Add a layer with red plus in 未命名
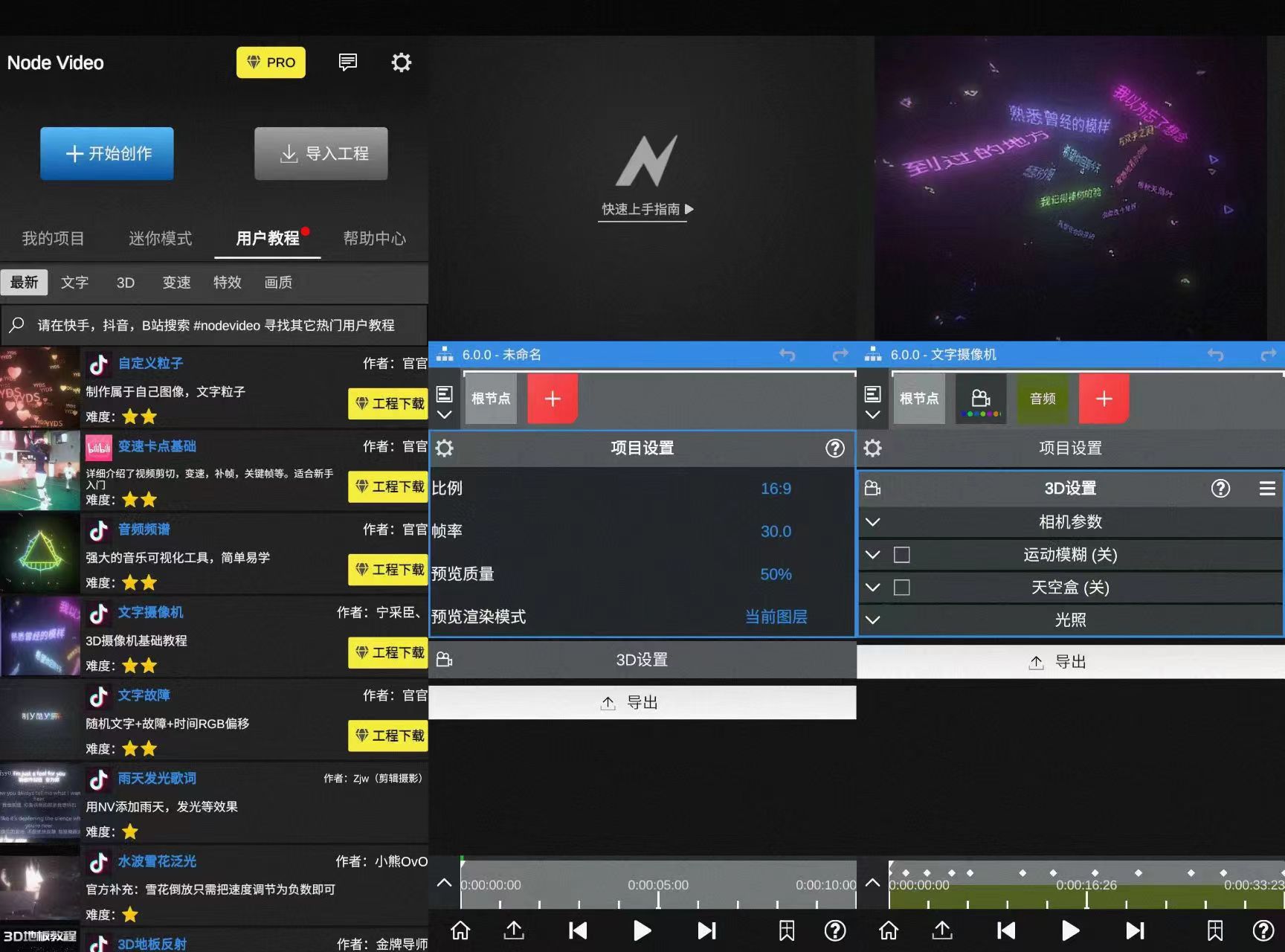 [x=553, y=399]
